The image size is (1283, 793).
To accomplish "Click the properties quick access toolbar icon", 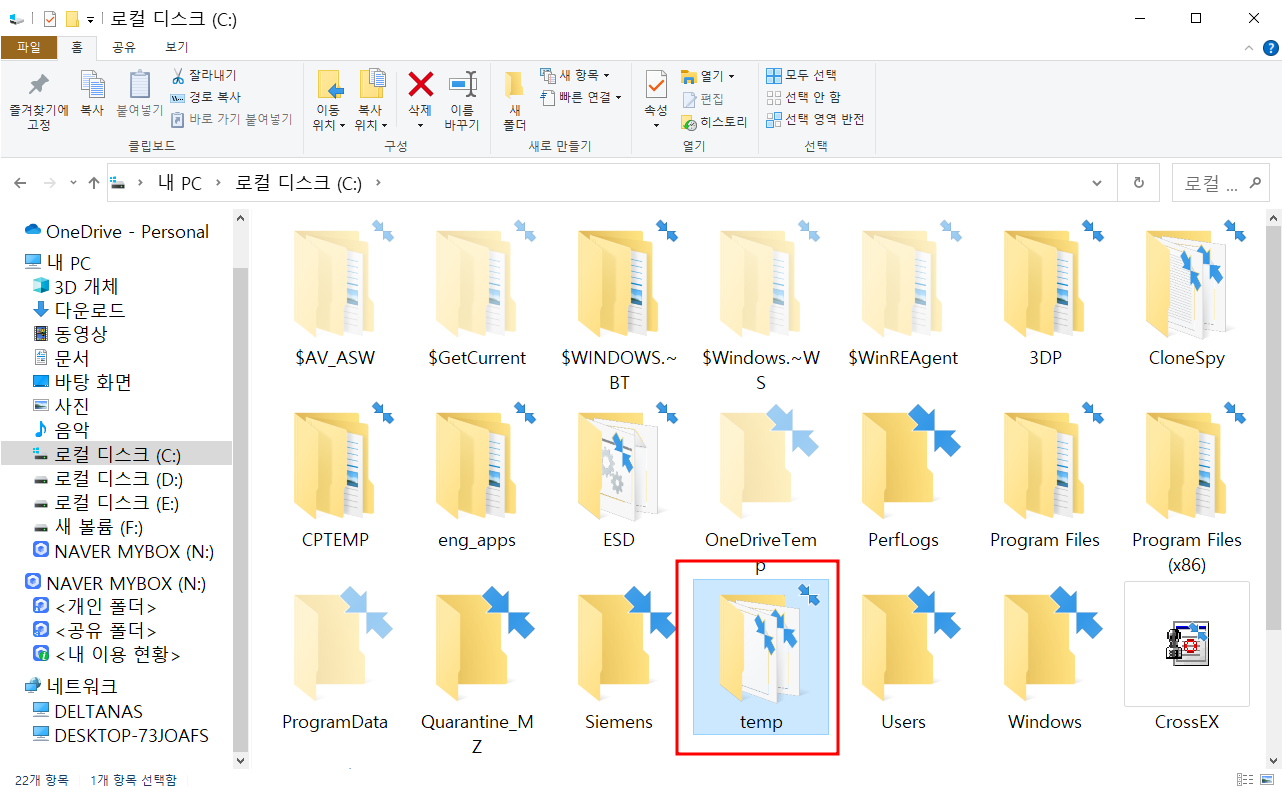I will 51,19.
